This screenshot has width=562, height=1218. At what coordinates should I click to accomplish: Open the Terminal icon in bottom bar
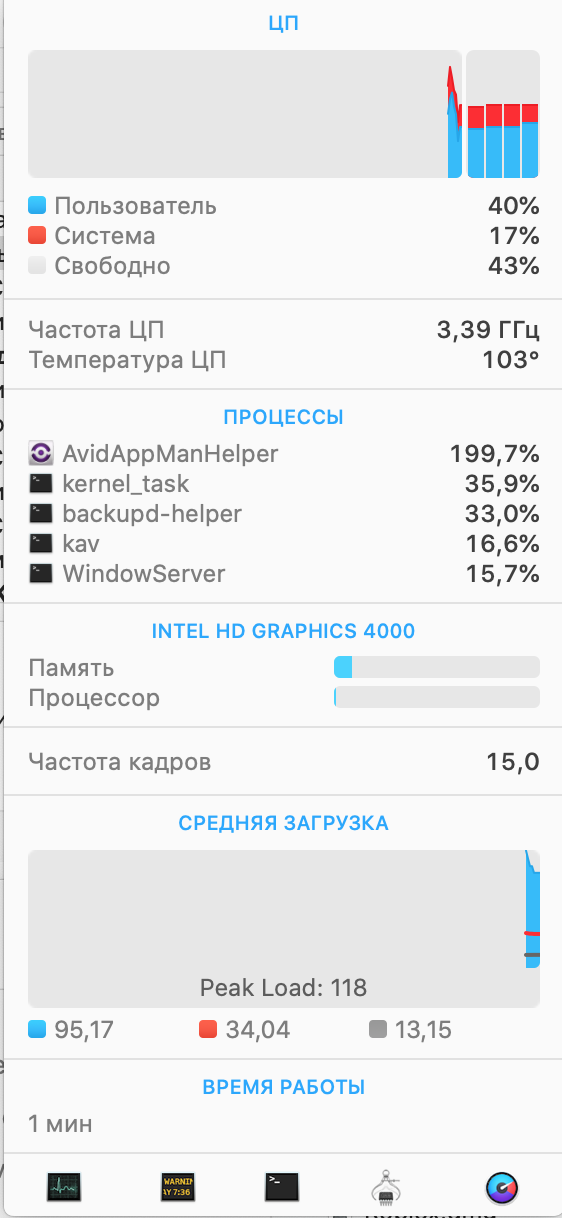click(x=282, y=1187)
